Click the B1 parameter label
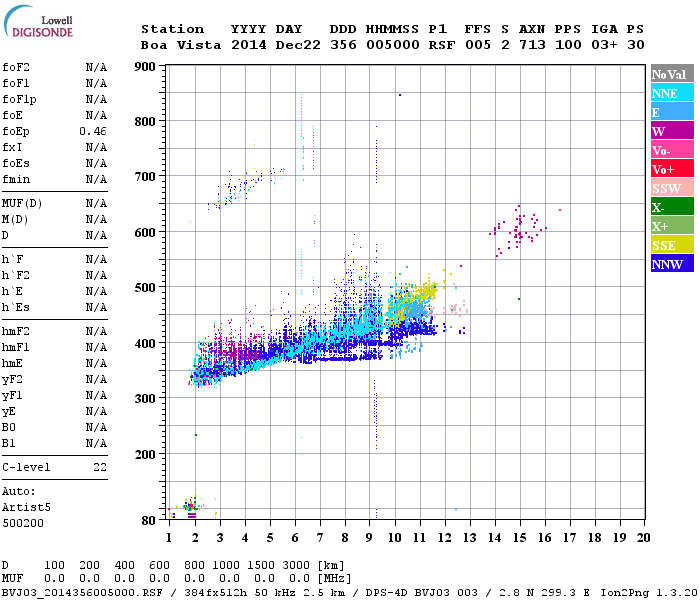The height and width of the screenshot is (600, 700). click(8, 443)
